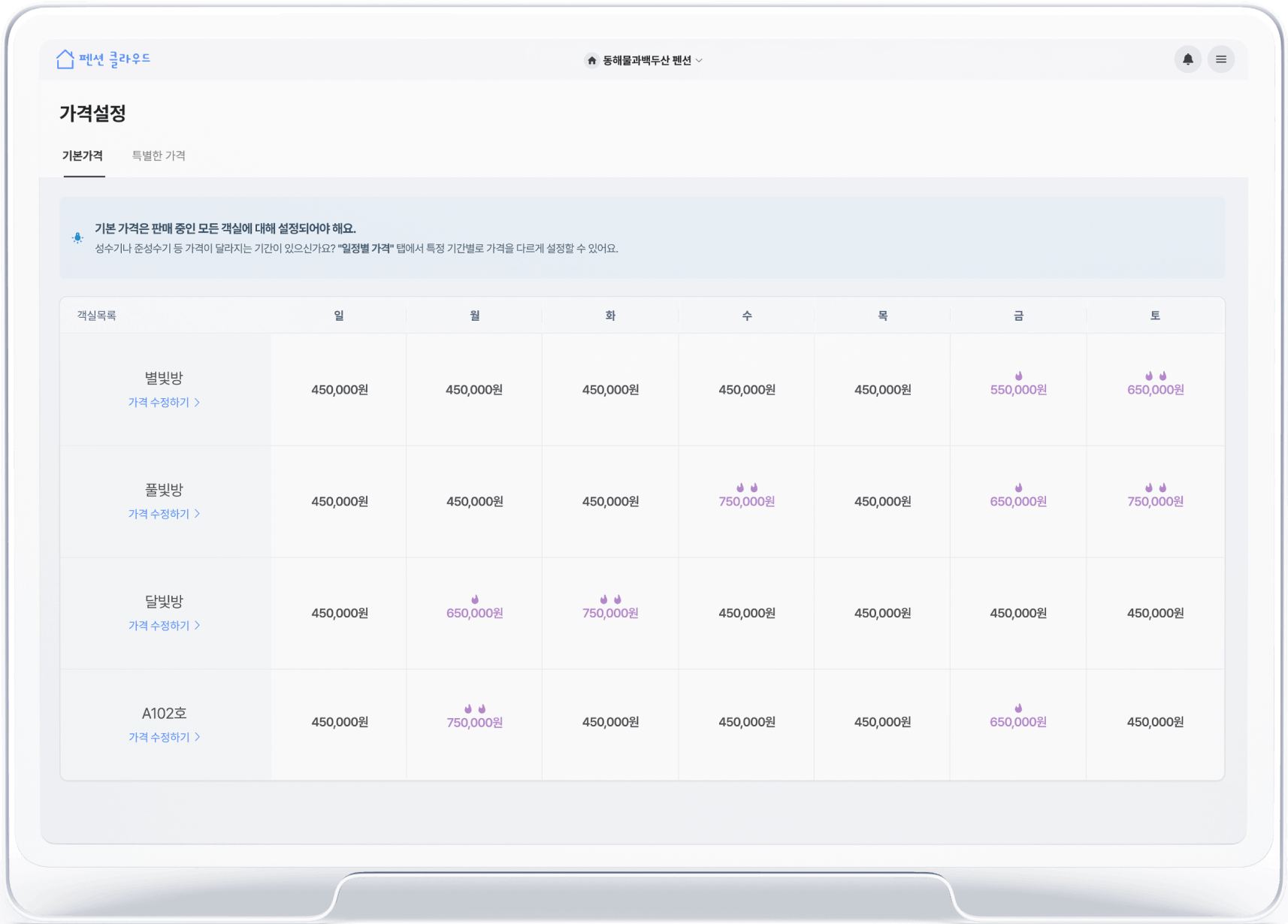
Task: Select A102호 Saturday price 450,000원
Action: coord(1155,722)
